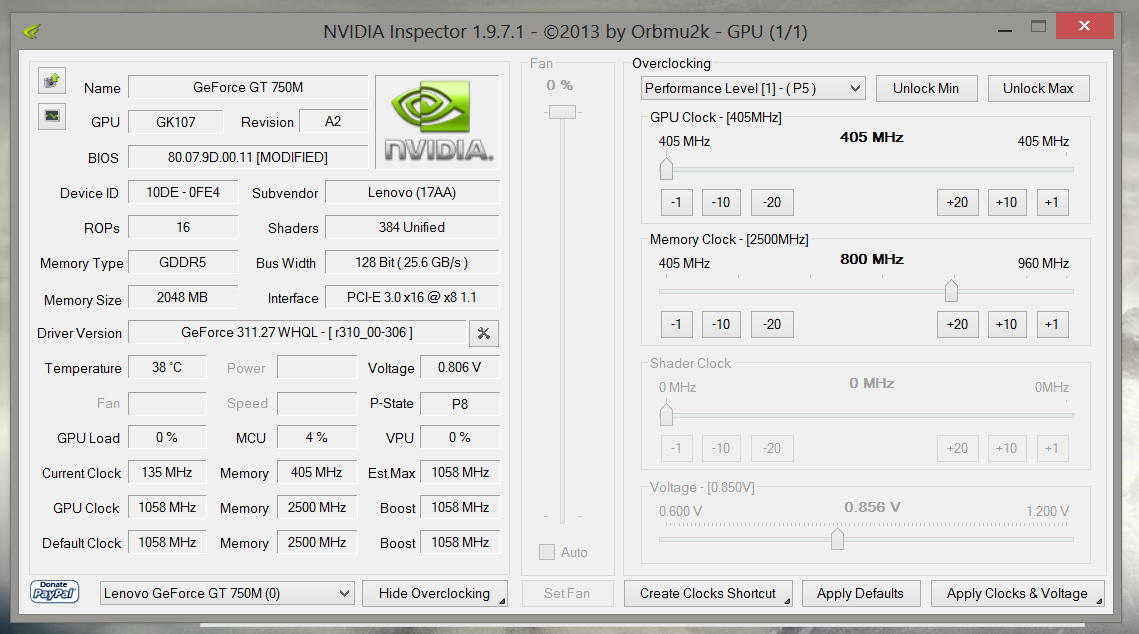Screen dimensions: 1139x634
Task: Click the Subvendor value Lenovo (17AA)
Action: (x=412, y=192)
